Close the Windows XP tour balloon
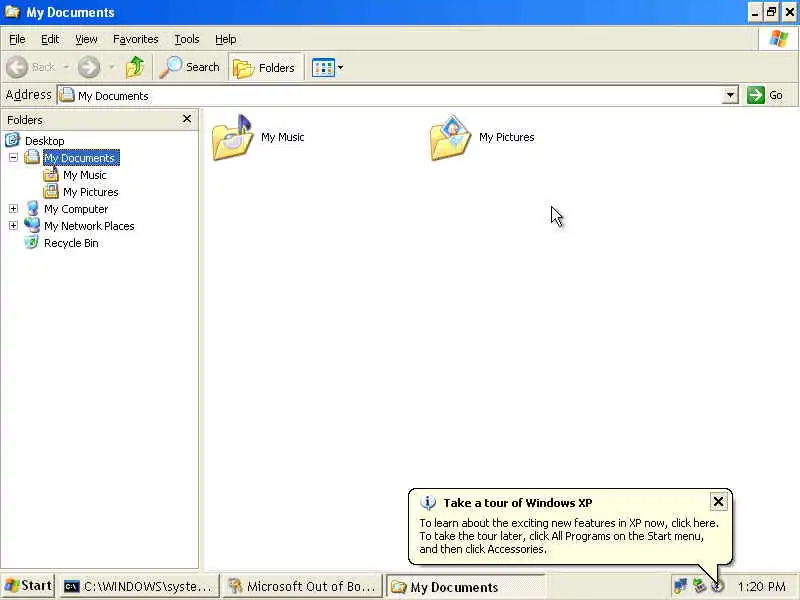The width and height of the screenshot is (800, 600). 718,502
